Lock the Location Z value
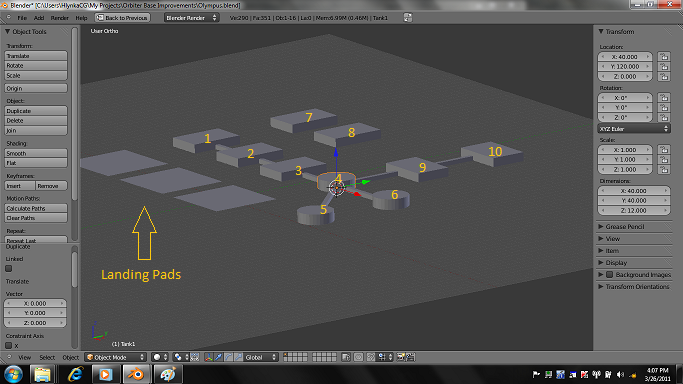 pos(664,77)
